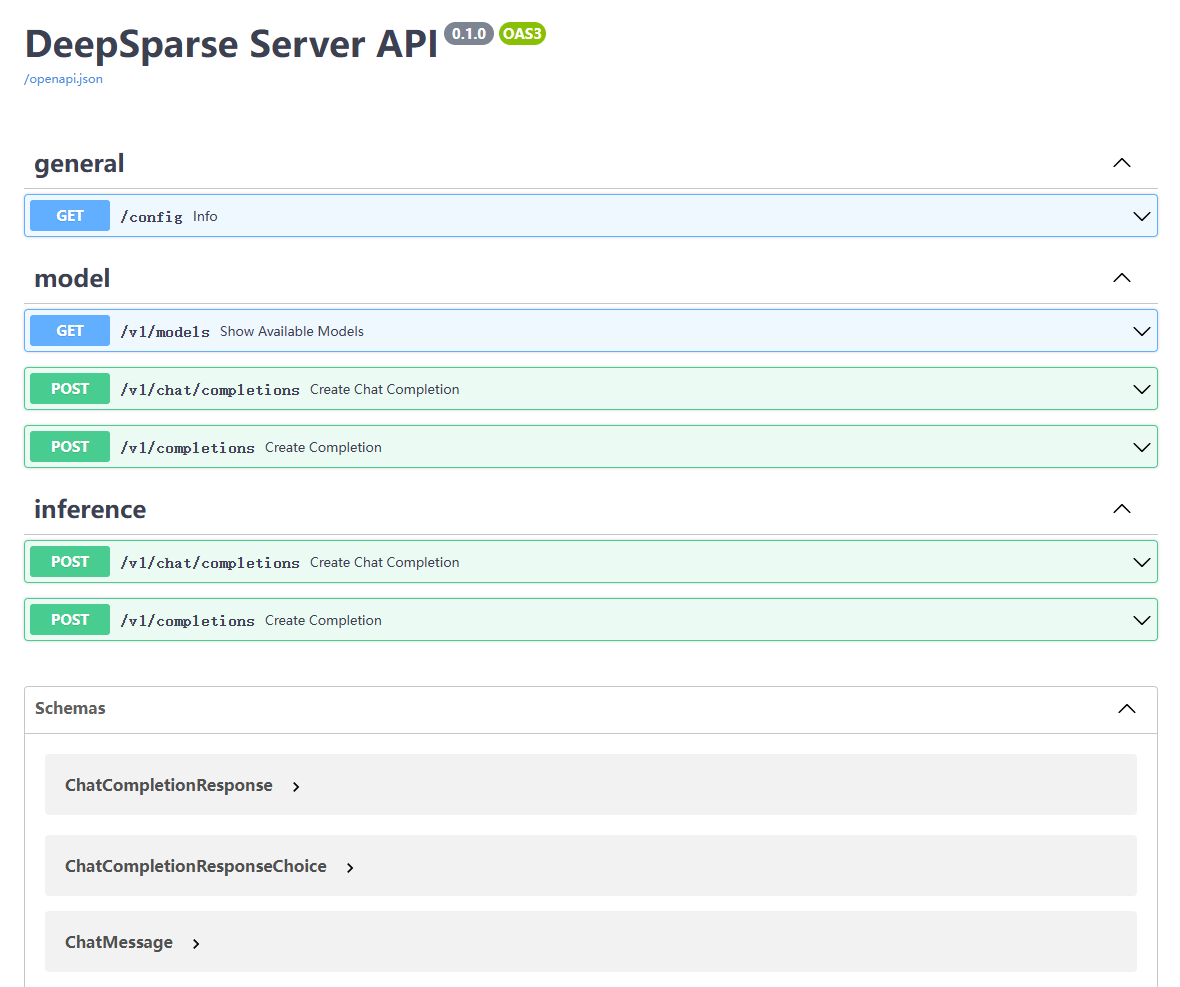Click model section /v1/completions path

187,448
